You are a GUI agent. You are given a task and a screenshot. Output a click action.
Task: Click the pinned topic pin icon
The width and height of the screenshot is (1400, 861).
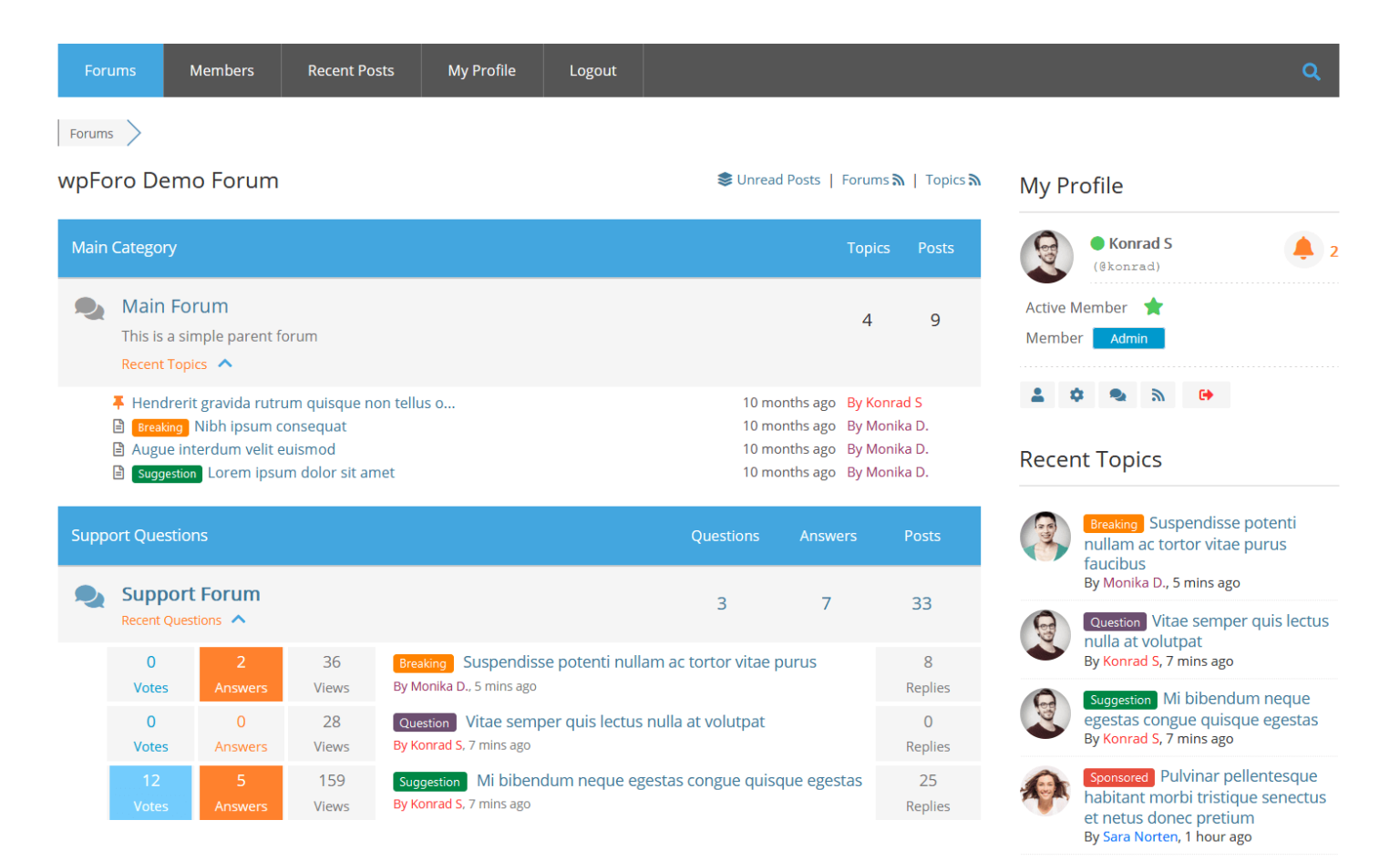[118, 402]
